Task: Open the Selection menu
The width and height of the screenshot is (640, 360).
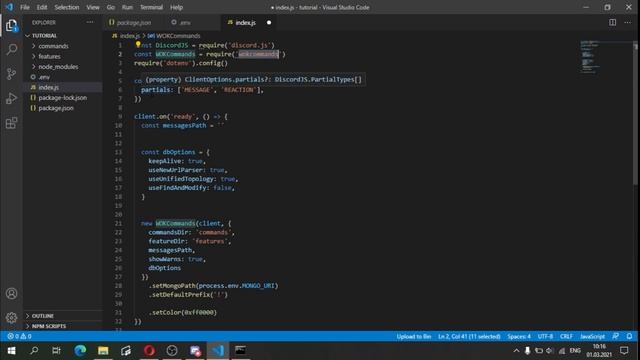Action: (x=67, y=7)
